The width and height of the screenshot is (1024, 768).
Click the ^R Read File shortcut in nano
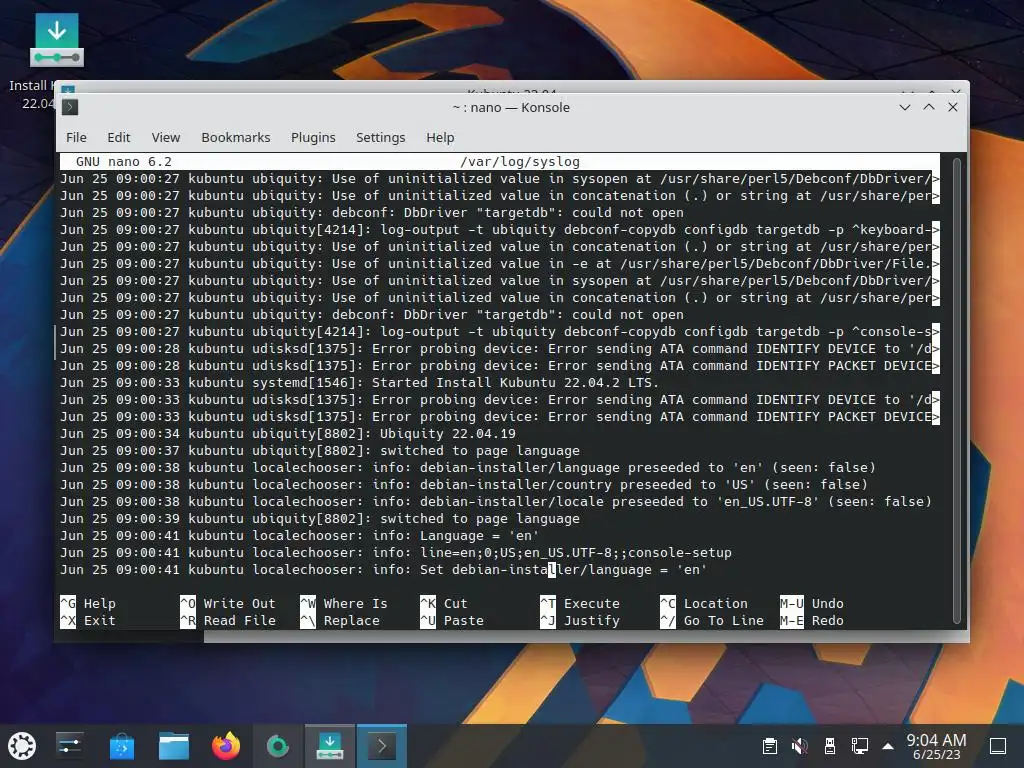coord(228,621)
